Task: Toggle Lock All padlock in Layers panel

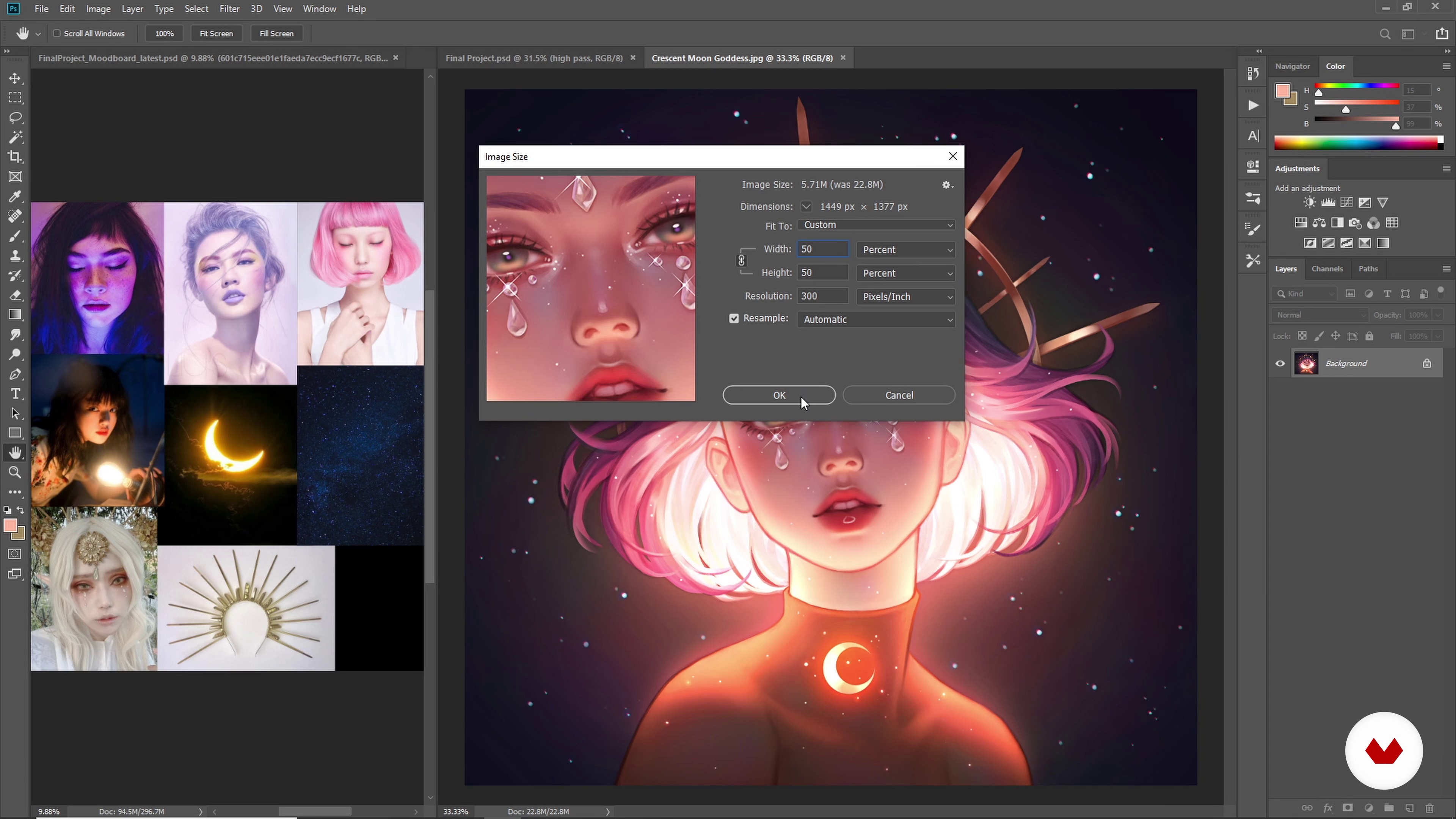Action: coord(1369,336)
